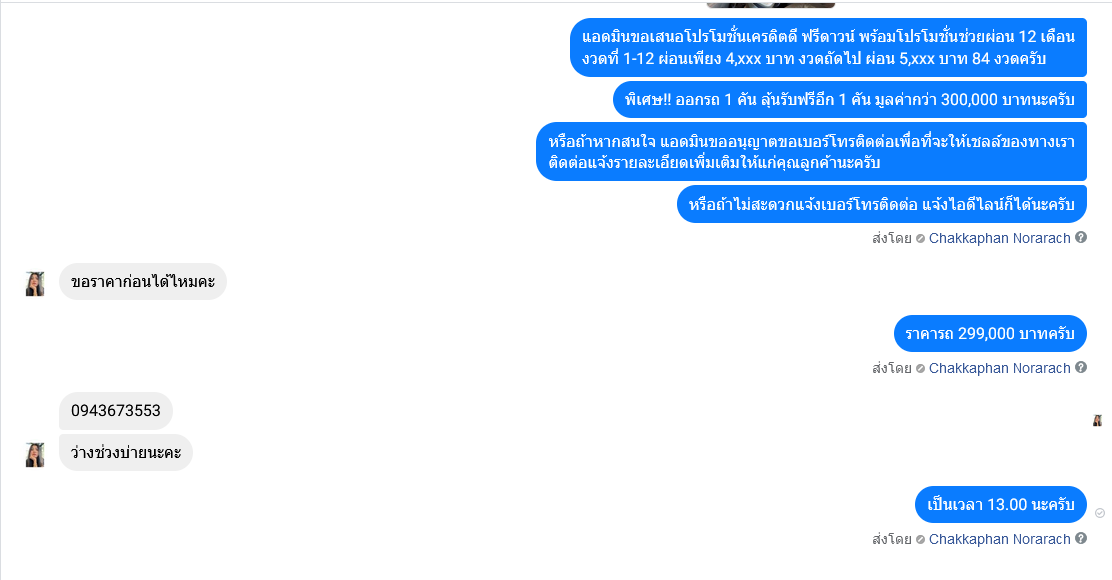Click help icon under the 13.00 time message
Viewport: 1112px width, 580px height.
point(1081,538)
